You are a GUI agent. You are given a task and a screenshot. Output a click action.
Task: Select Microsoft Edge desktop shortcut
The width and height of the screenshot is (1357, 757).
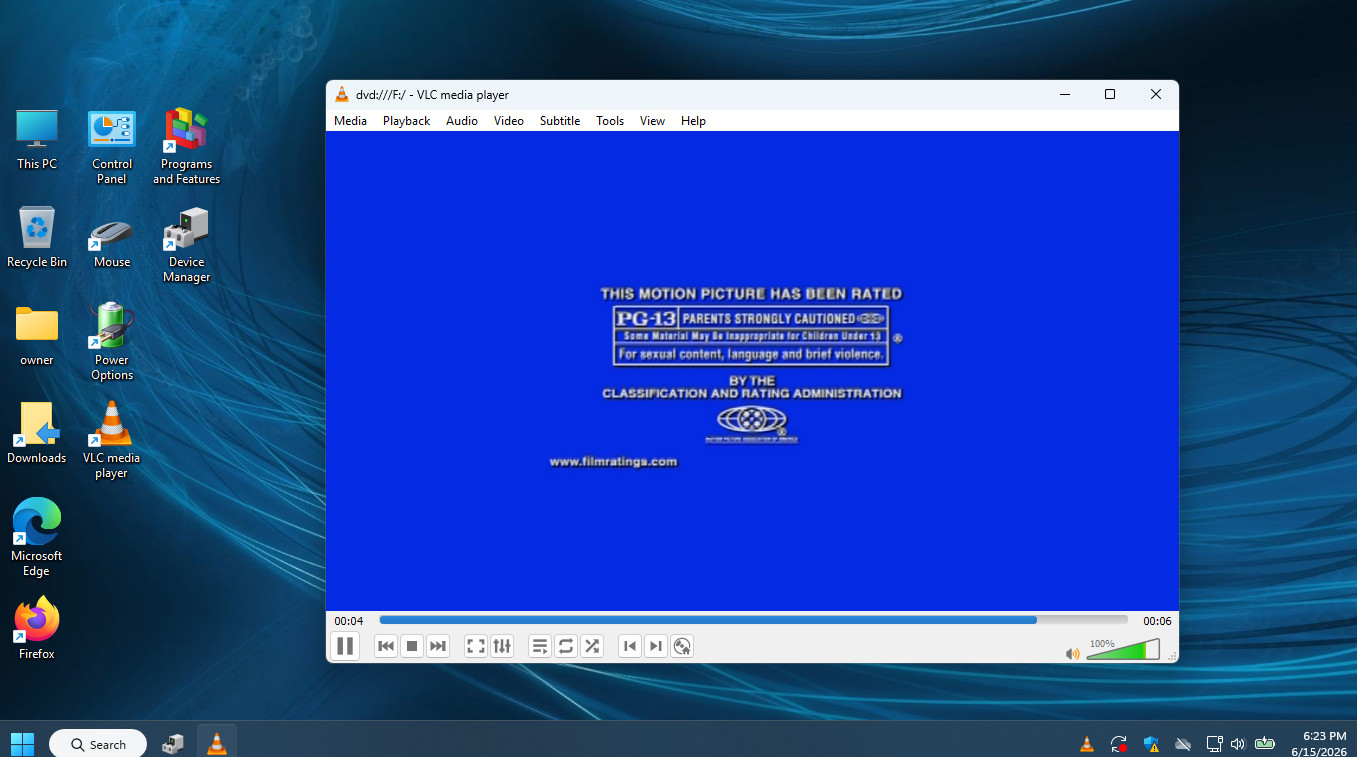(x=37, y=539)
